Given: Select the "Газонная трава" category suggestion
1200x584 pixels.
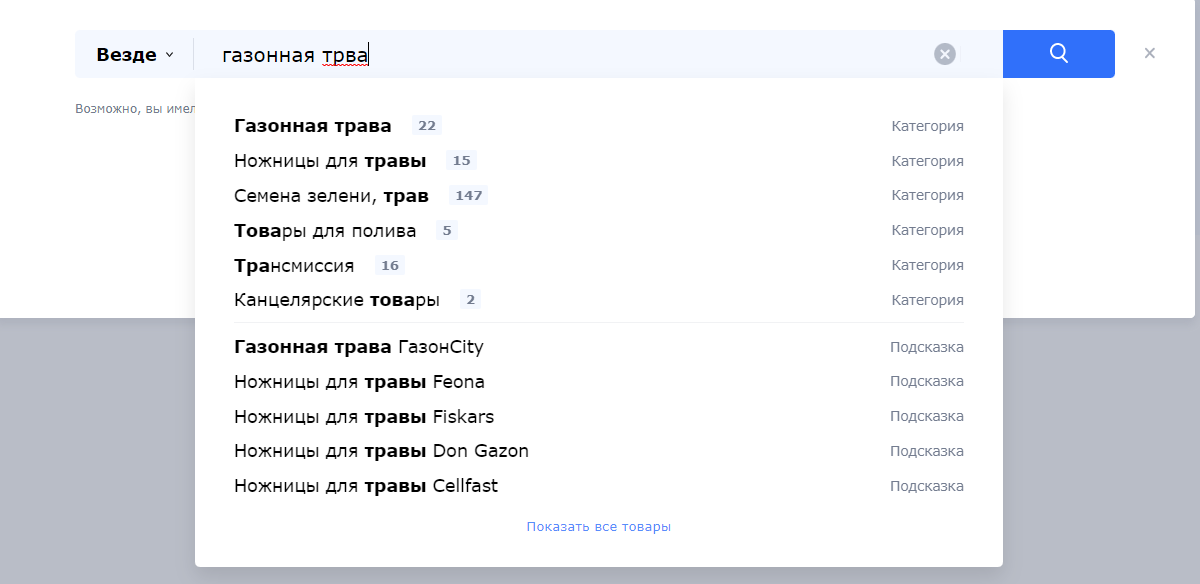Looking at the screenshot, I should pyautogui.click(x=313, y=126).
